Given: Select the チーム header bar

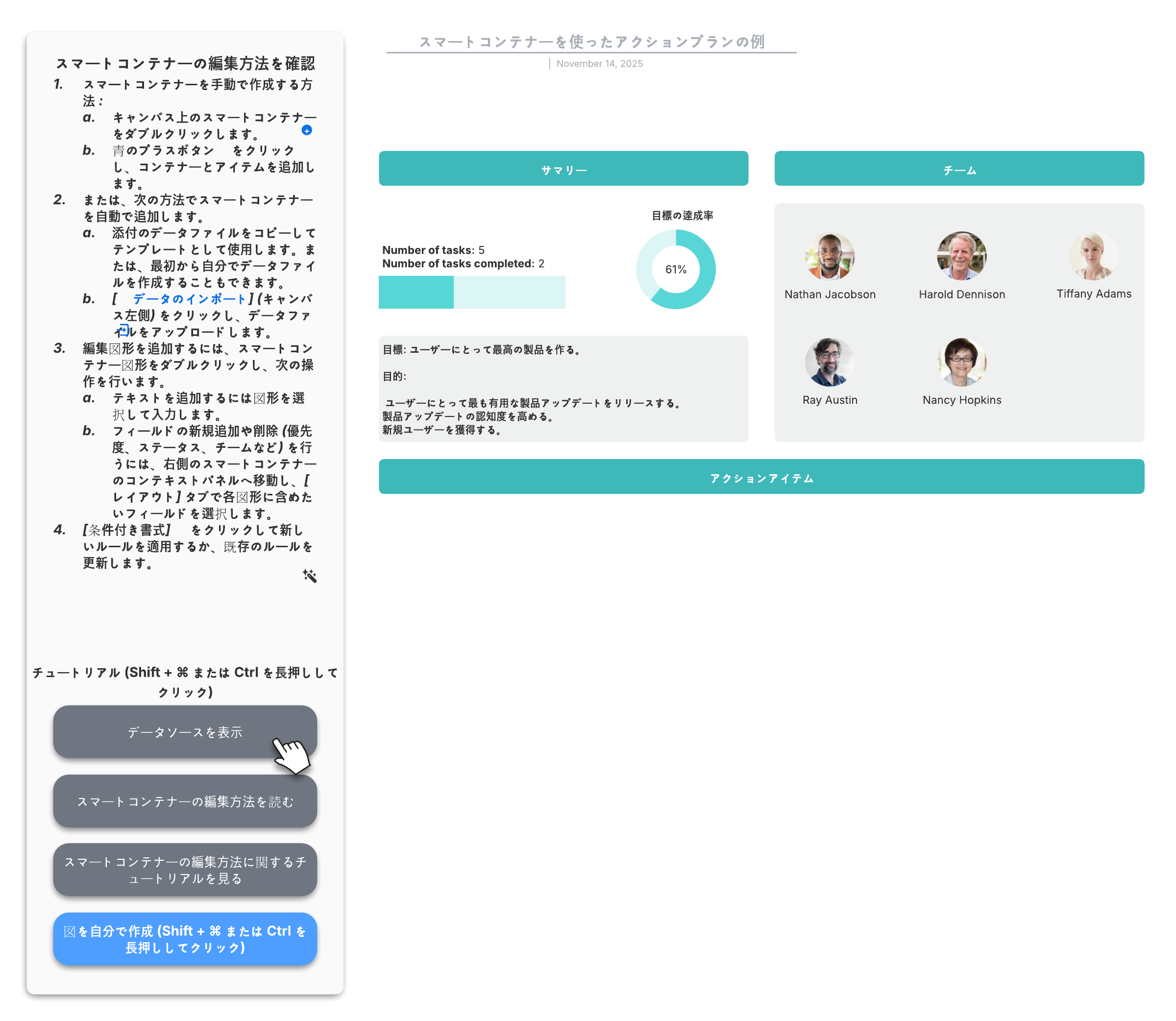Looking at the screenshot, I should 959,169.
